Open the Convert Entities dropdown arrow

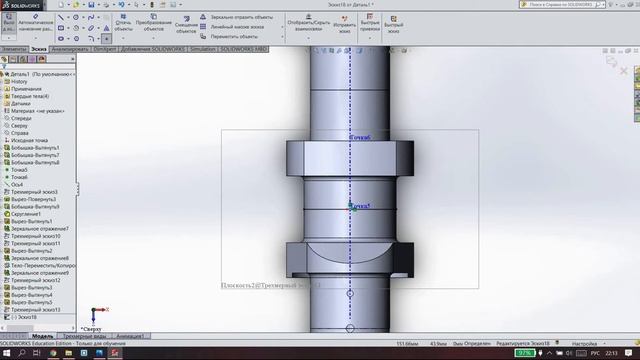point(153,38)
